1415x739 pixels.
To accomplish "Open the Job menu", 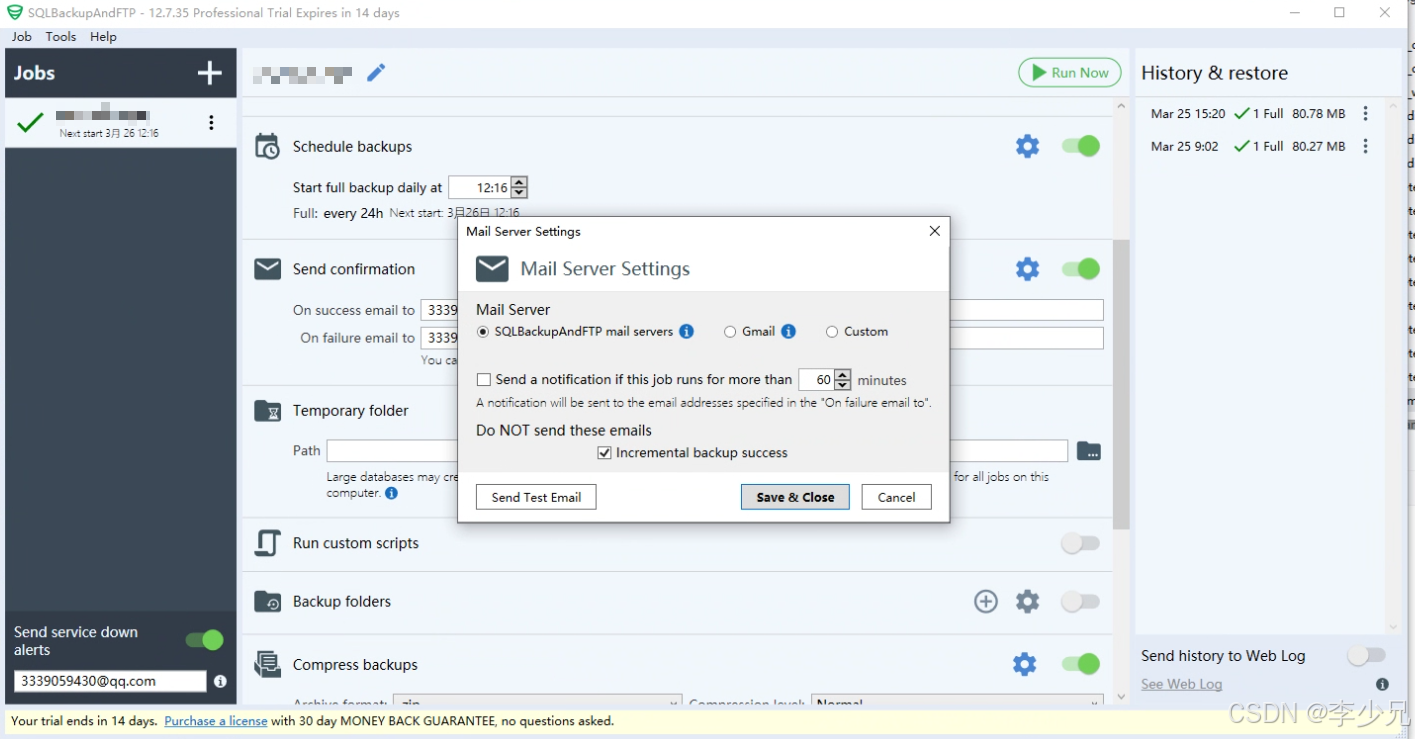I will click(22, 37).
